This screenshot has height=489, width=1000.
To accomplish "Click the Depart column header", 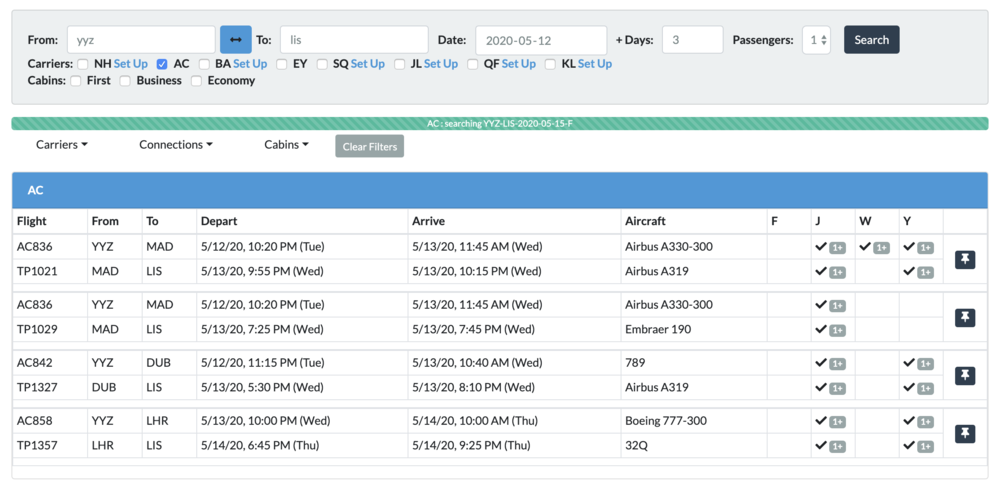I will [x=219, y=221].
